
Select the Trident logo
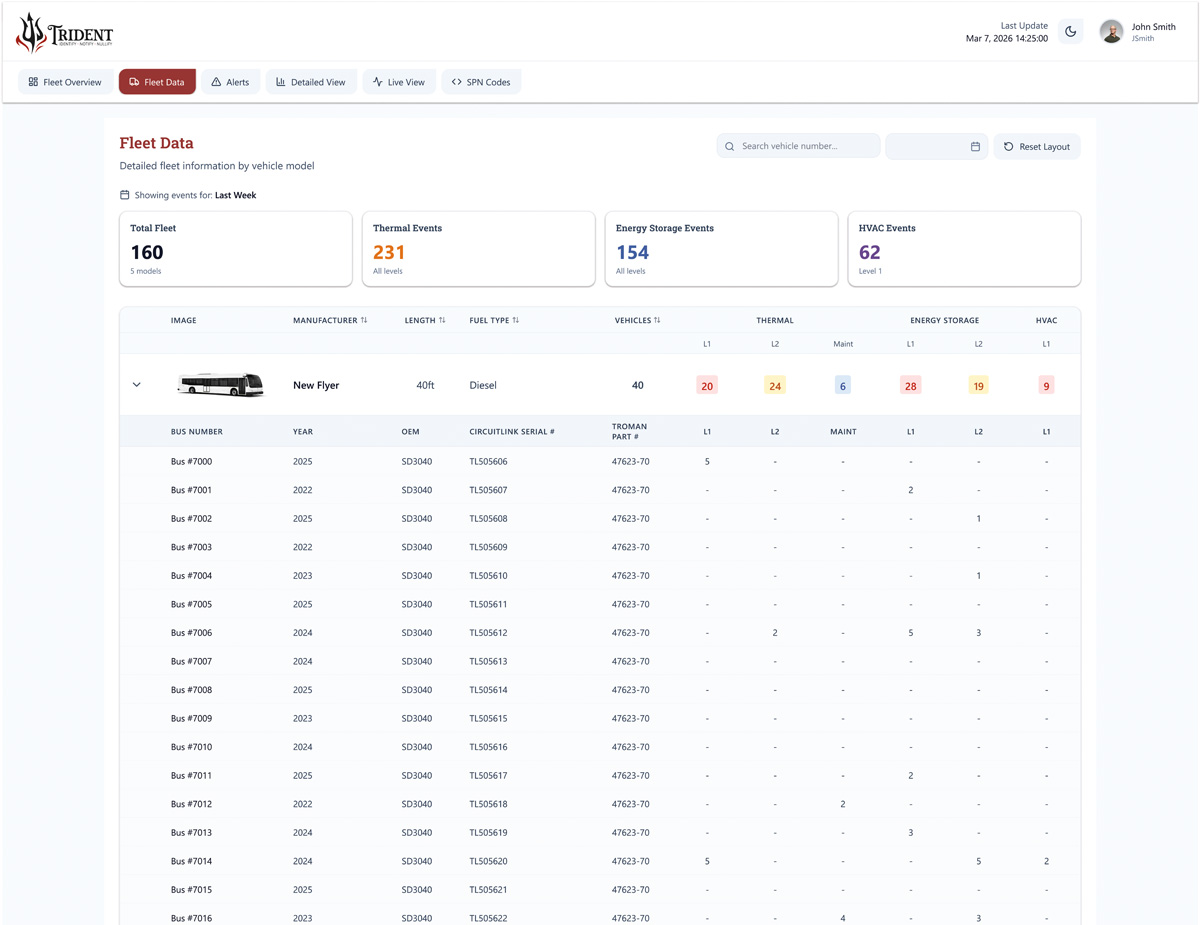click(x=63, y=32)
